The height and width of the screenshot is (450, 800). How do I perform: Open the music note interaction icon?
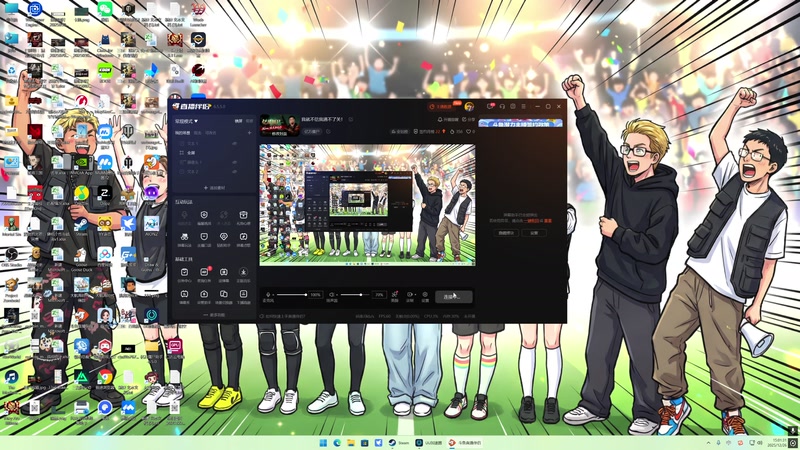pos(243,237)
